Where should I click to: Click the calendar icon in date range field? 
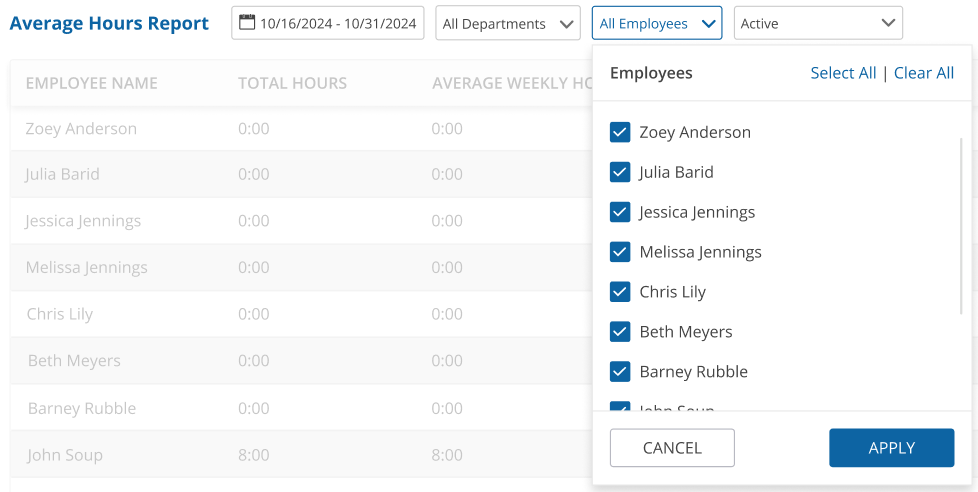[x=248, y=23]
